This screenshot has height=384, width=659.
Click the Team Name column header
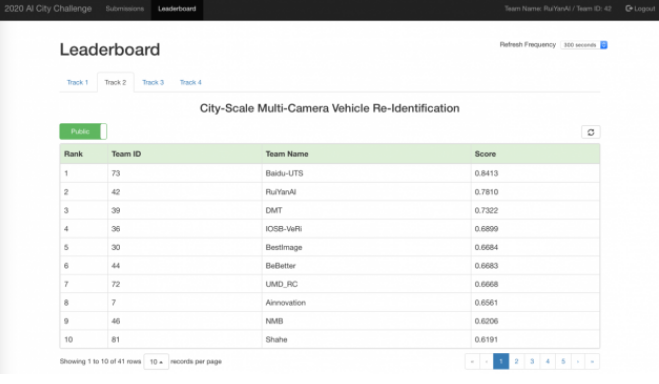[366, 154]
